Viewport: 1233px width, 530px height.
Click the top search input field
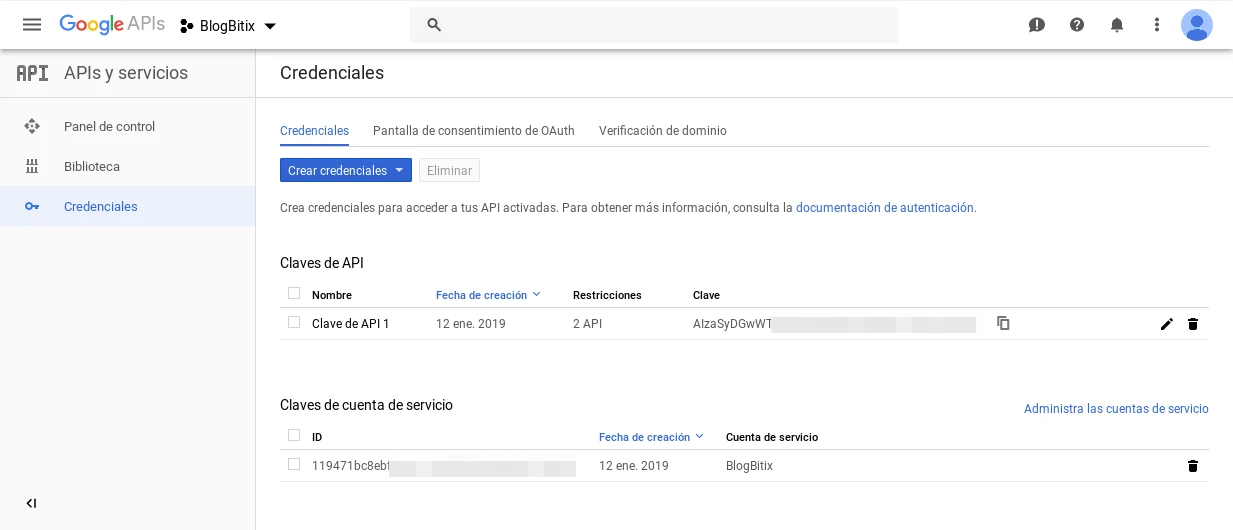tap(654, 25)
